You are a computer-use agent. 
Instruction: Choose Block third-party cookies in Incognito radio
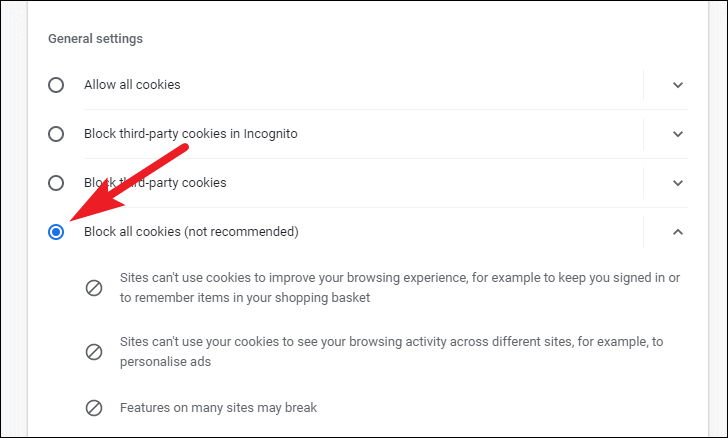point(56,134)
